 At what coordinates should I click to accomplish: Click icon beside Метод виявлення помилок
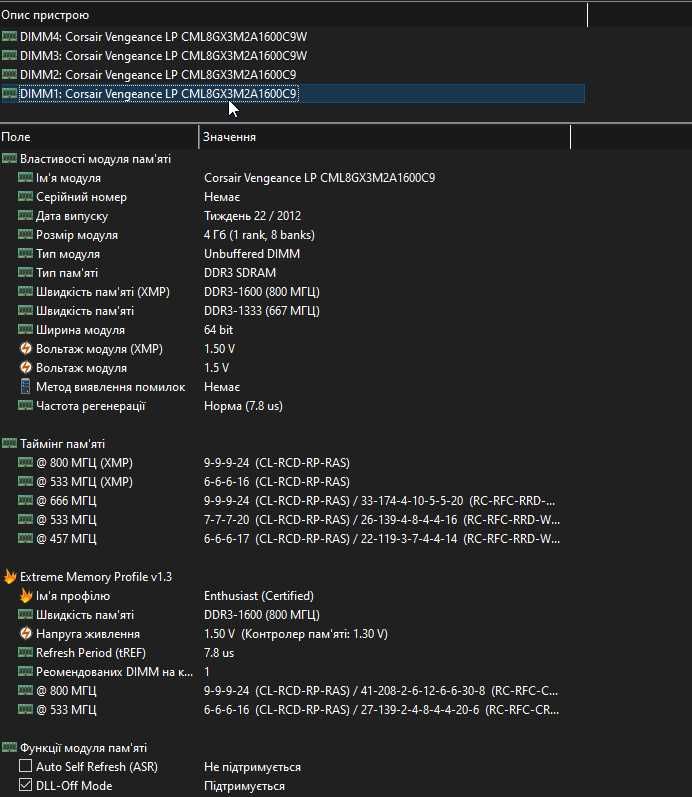click(x=25, y=387)
